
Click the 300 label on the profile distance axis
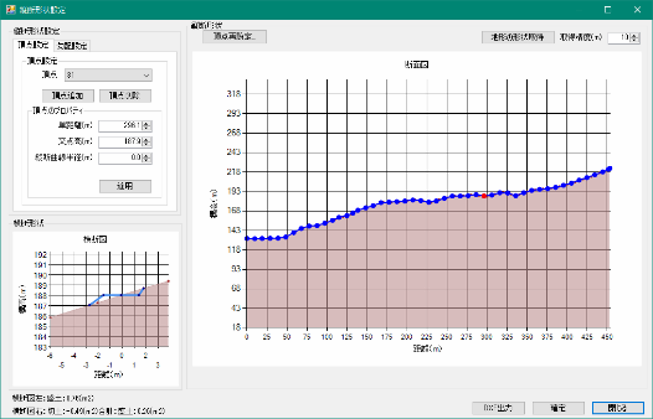tap(486, 337)
